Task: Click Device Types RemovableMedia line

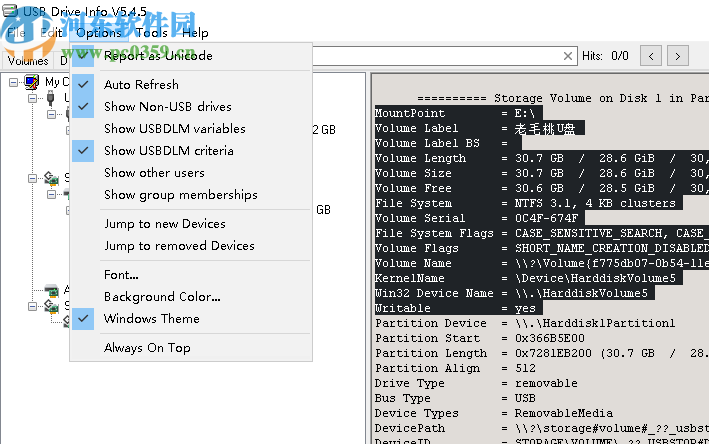Action: point(494,413)
